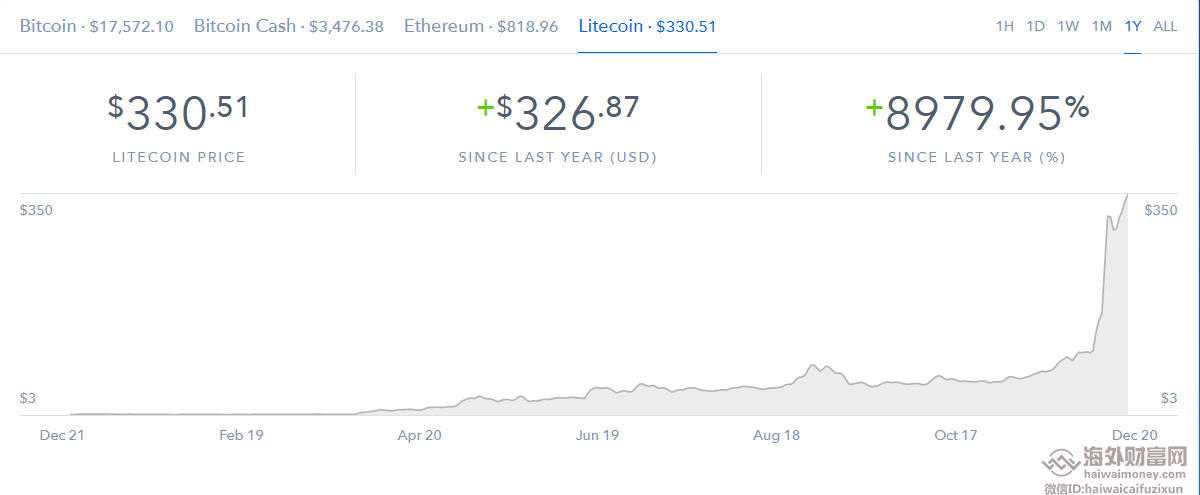Image resolution: width=1200 pixels, height=495 pixels.
Task: Choose the 1W time range
Action: 1068,26
